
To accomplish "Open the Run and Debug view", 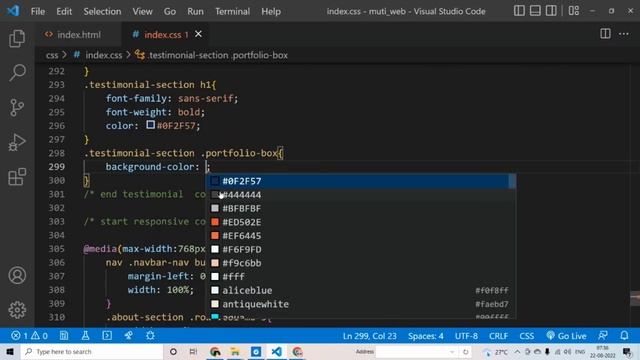I will pos(17,142).
